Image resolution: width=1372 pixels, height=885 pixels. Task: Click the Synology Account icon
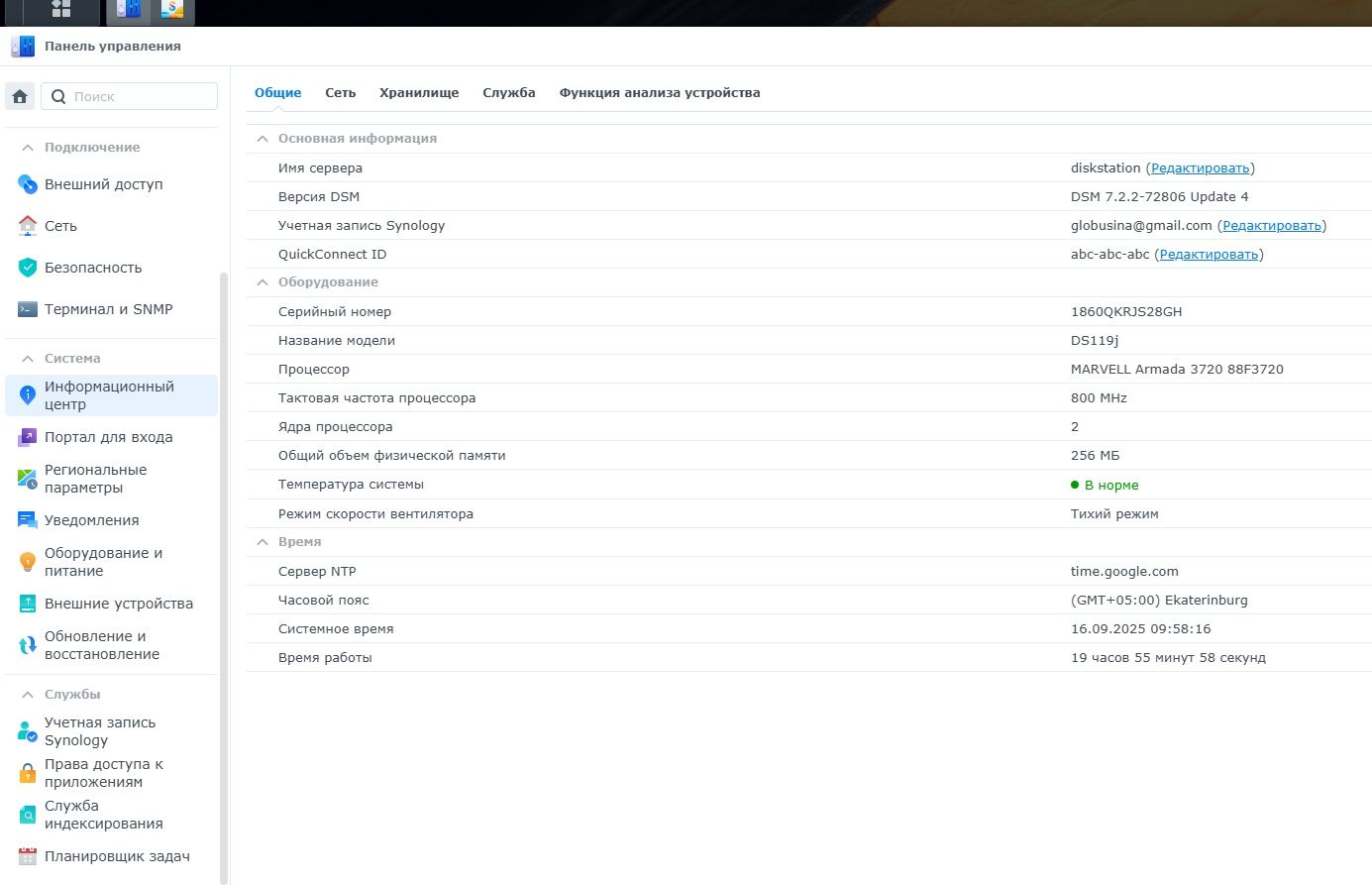28,731
